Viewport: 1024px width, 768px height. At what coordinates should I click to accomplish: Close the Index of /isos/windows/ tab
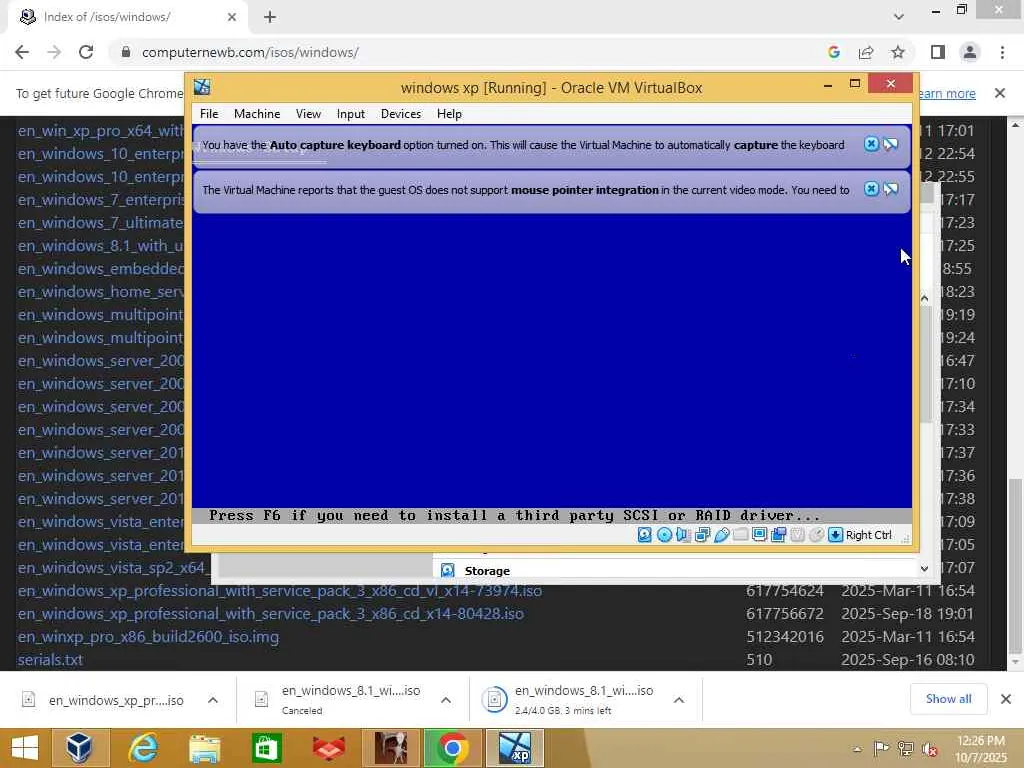point(232,17)
